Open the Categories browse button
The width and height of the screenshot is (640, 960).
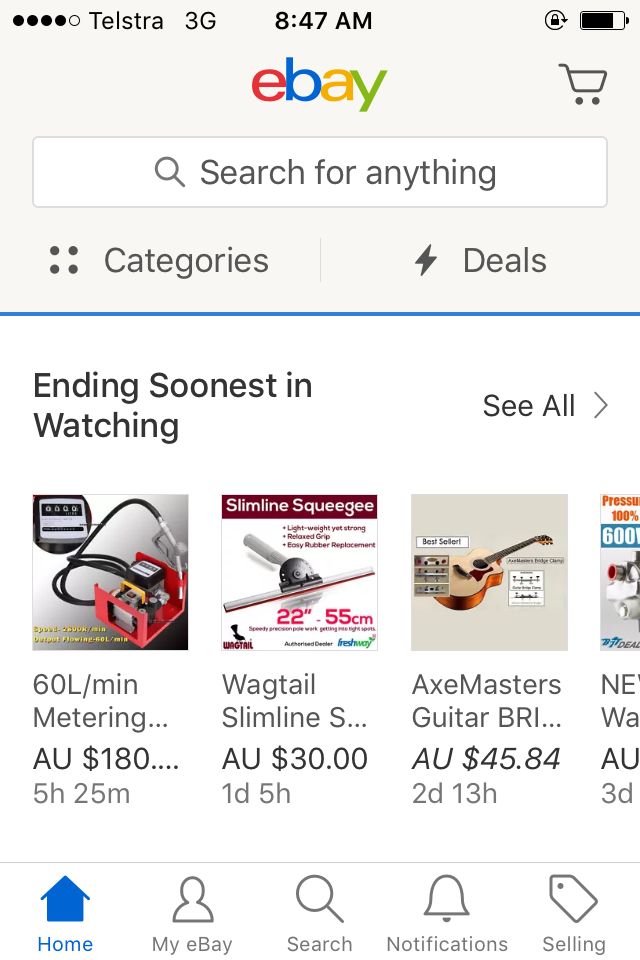(160, 261)
